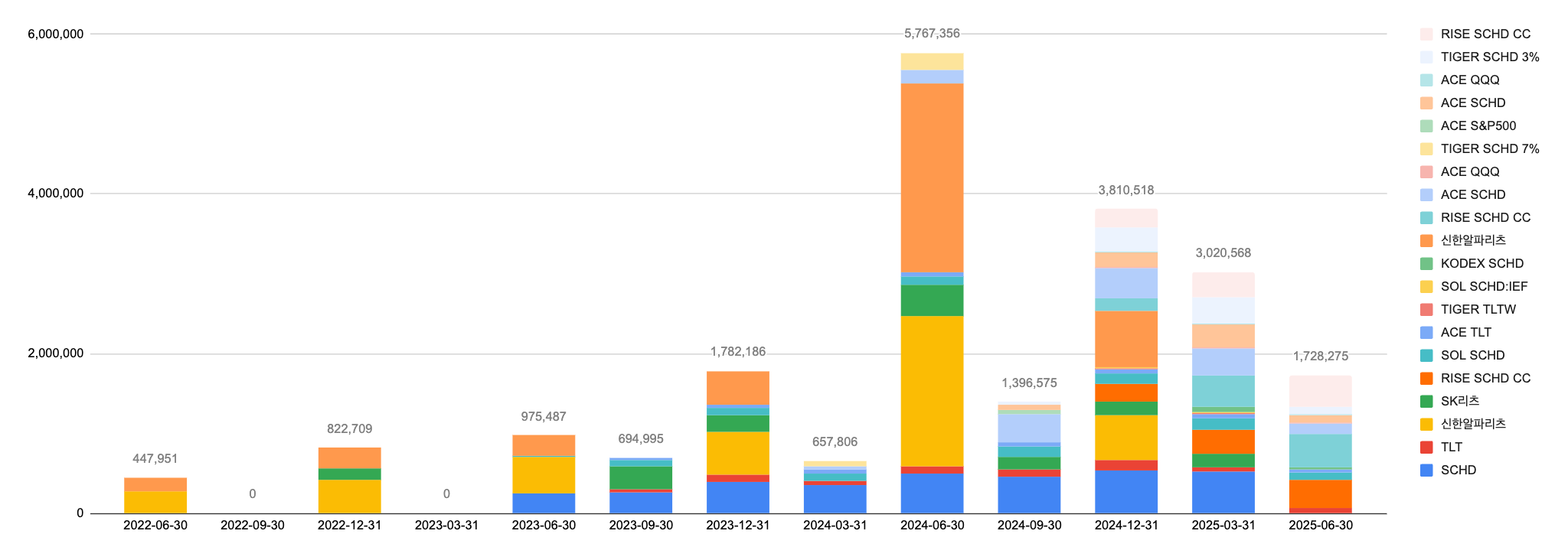1568x560 pixels.
Task: Click the ACE S&P500 legend label
Action: point(1478,126)
